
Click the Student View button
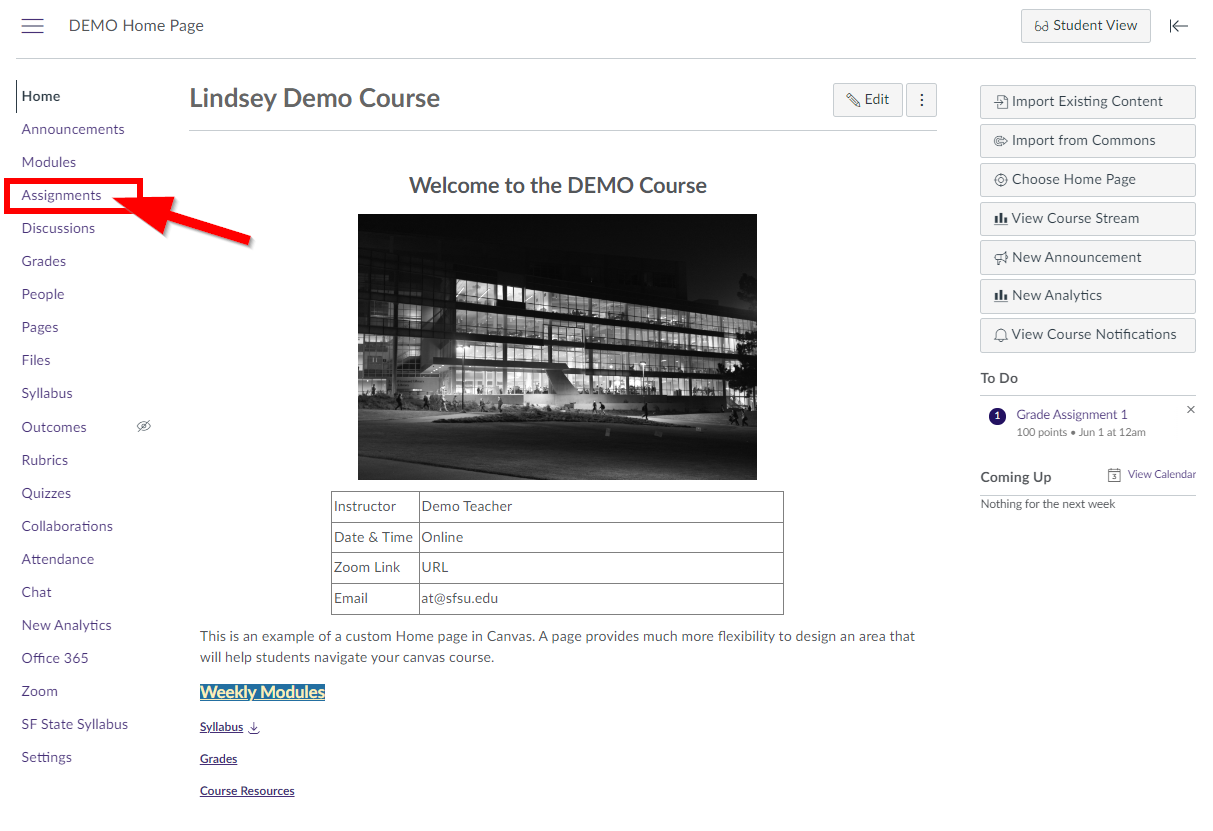[1086, 26]
